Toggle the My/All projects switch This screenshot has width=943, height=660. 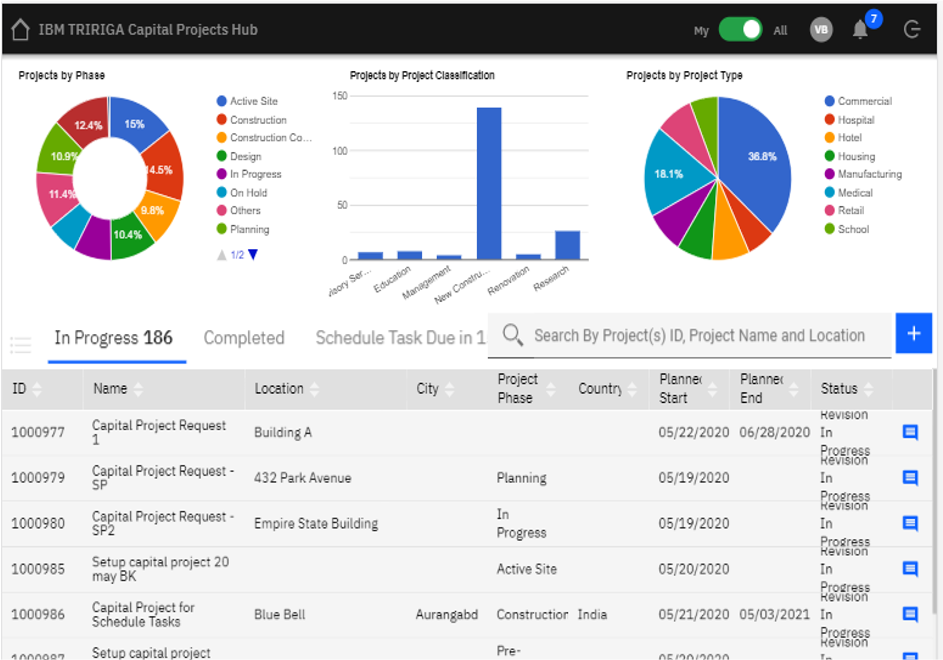pos(740,29)
